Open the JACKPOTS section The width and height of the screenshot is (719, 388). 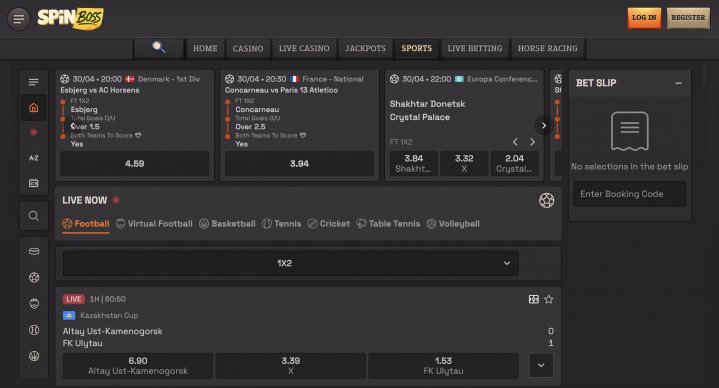pos(365,48)
